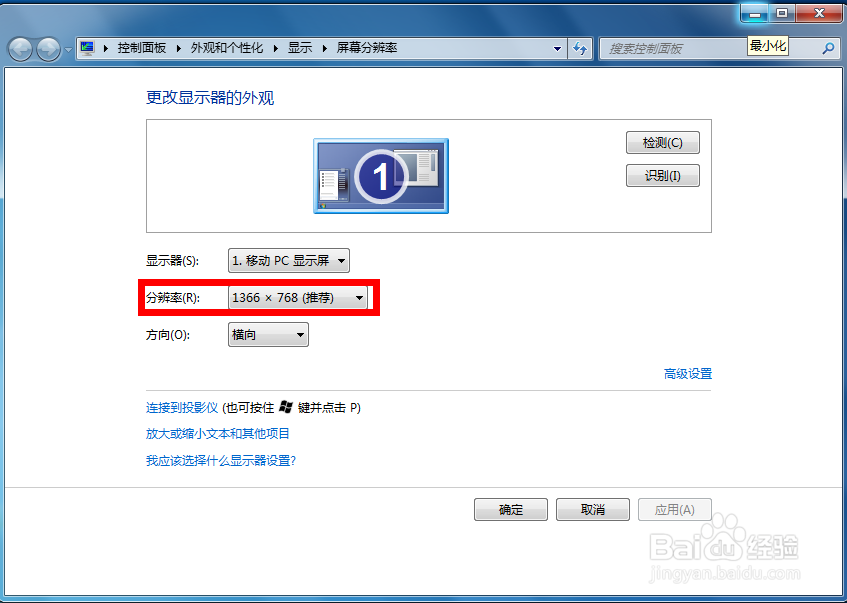847x603 pixels.
Task: Click the refresh button beside address bar
Action: (580, 49)
